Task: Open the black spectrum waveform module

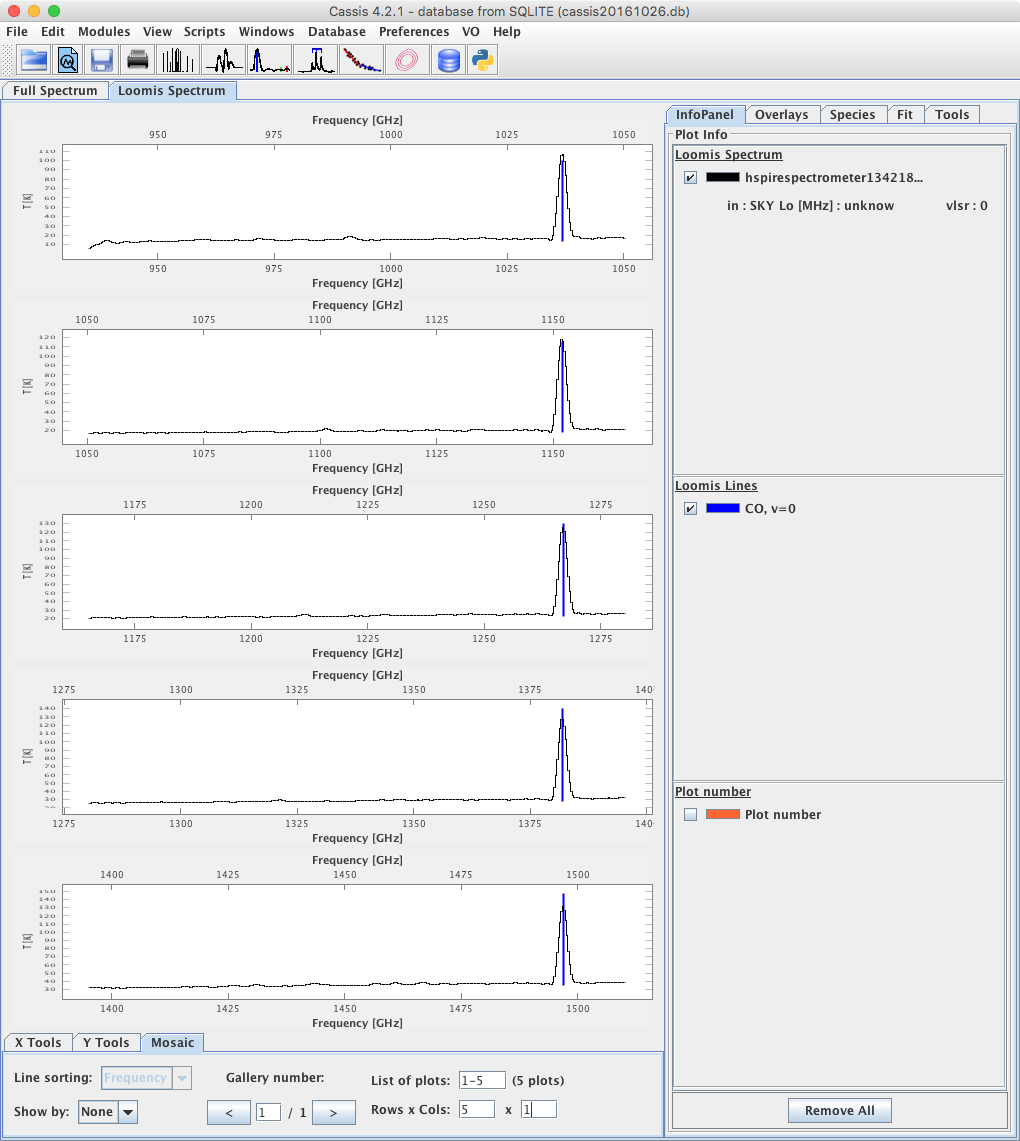Action: (x=223, y=60)
